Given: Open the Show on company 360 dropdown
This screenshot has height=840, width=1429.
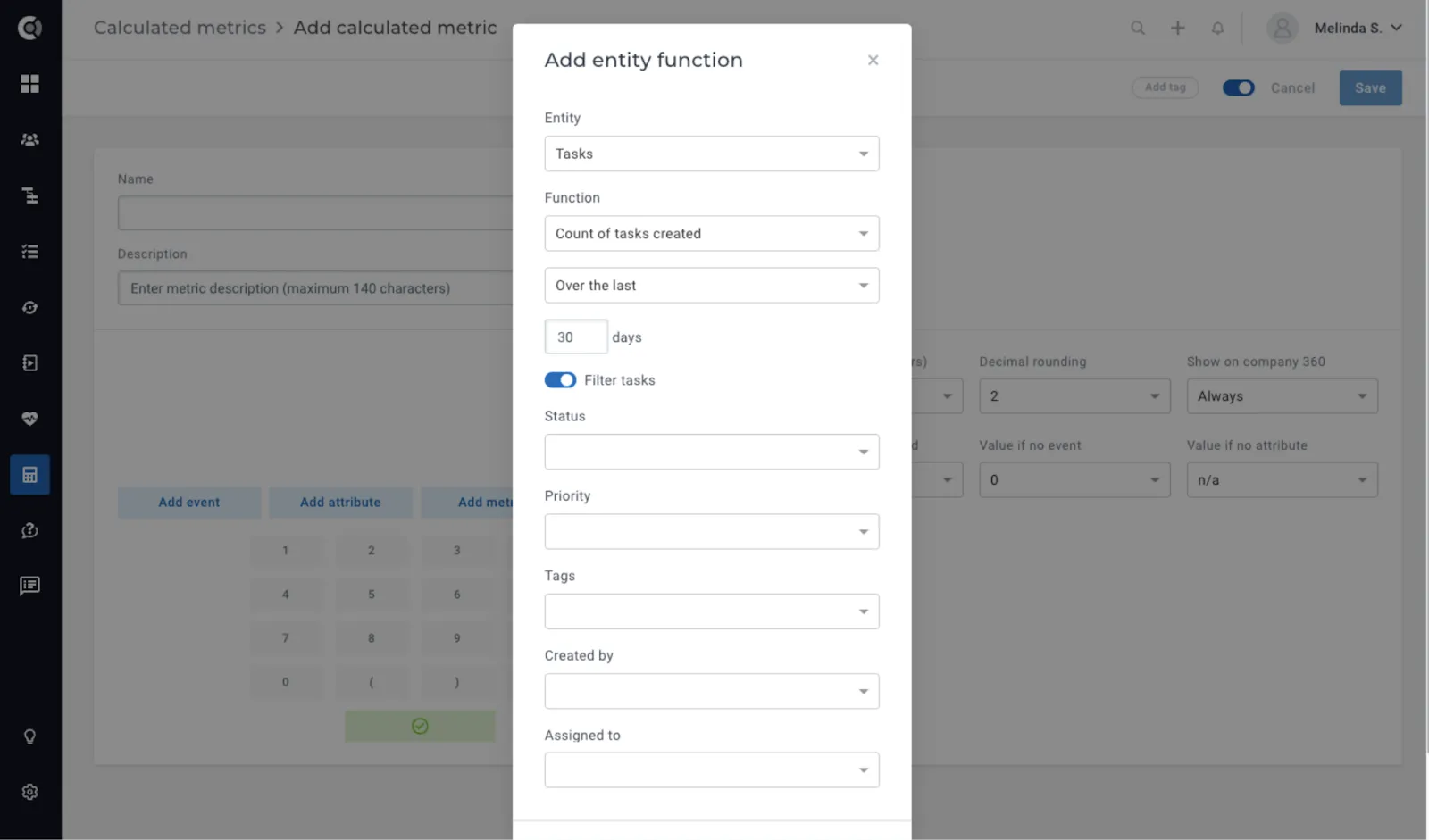Looking at the screenshot, I should [x=1282, y=396].
